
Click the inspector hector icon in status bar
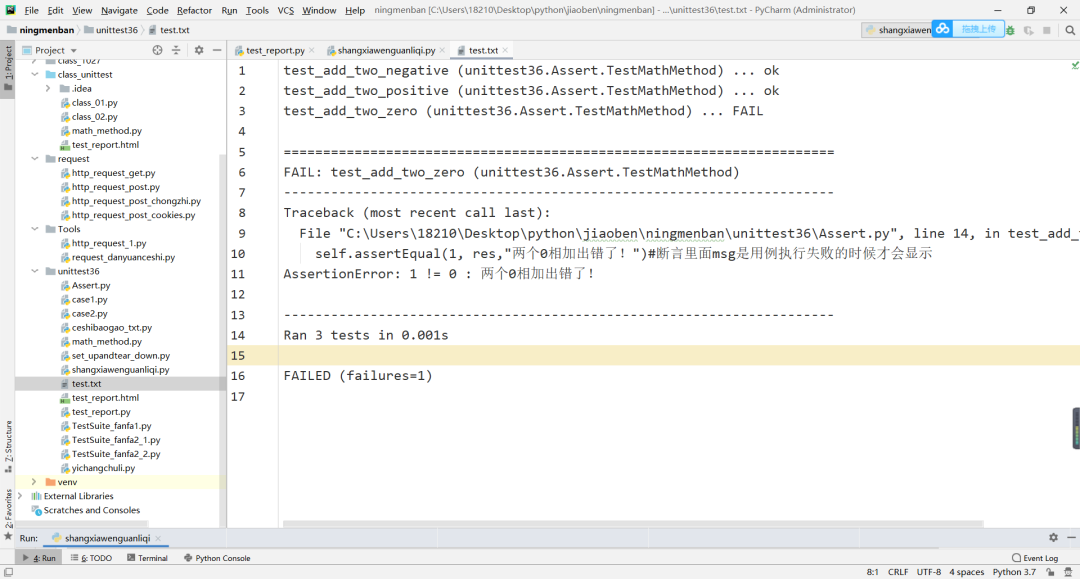tap(1068, 572)
